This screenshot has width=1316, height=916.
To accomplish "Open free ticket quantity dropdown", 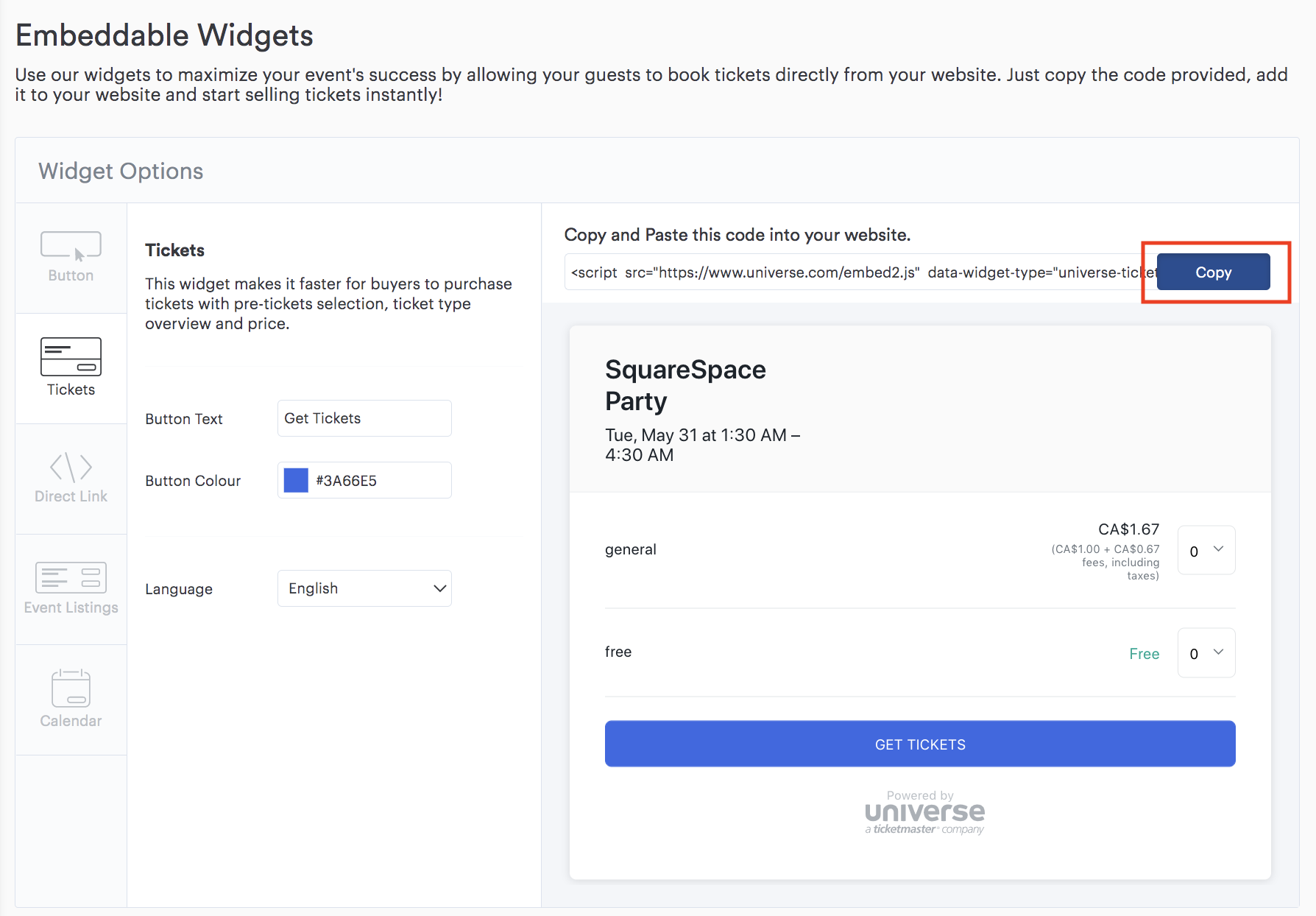I will coord(1206,652).
